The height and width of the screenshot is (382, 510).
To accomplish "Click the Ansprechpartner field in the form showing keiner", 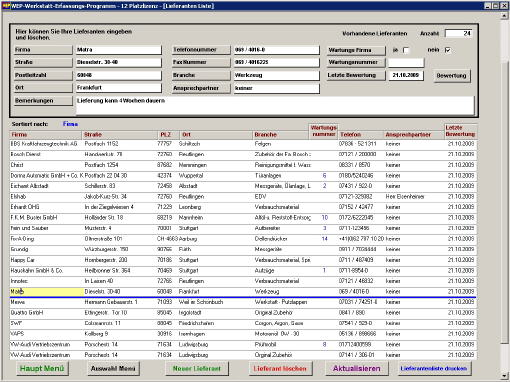I will (276, 88).
